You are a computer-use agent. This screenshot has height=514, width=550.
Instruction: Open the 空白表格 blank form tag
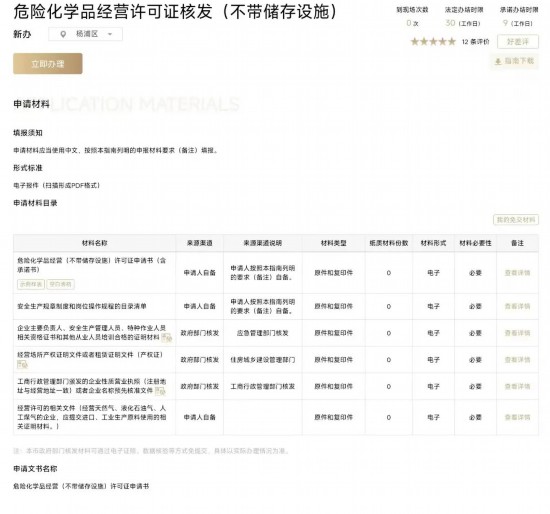(60, 284)
